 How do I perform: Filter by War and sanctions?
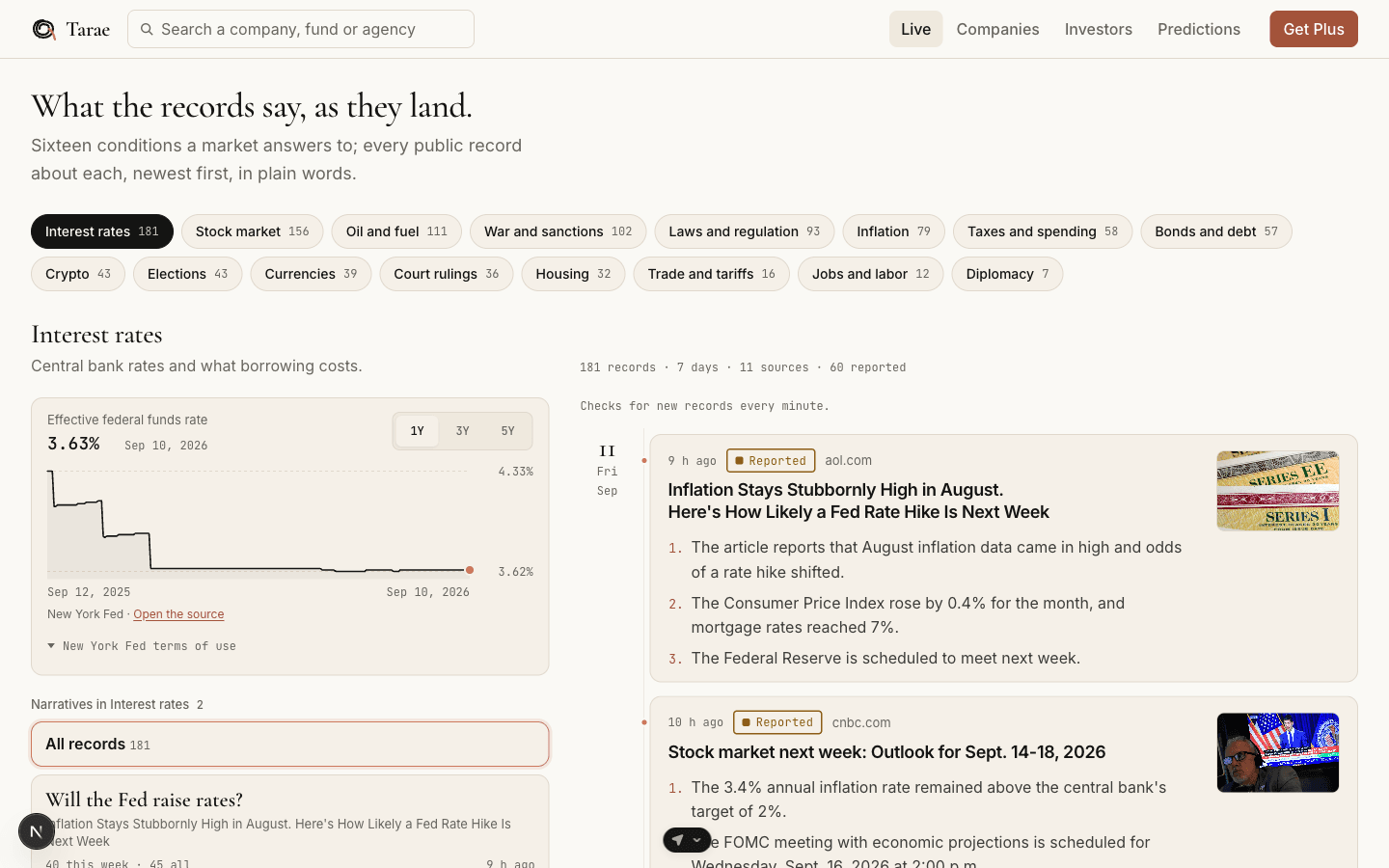pos(558,231)
